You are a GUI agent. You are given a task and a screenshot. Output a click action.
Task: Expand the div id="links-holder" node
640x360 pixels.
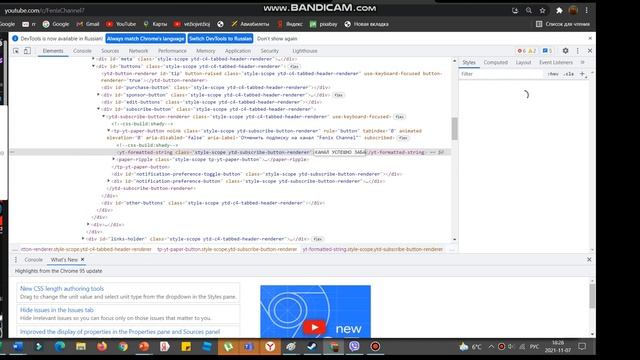[x=83, y=239]
